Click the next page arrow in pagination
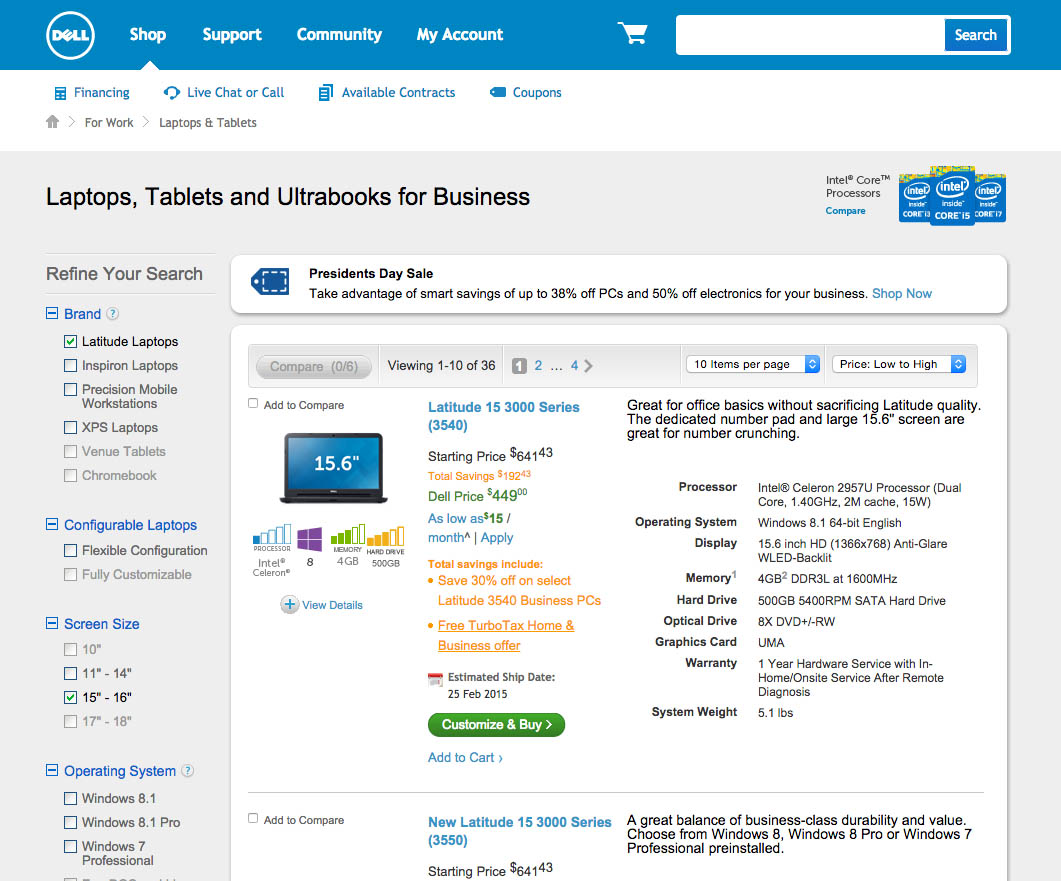Screen dimensions: 1061x881 point(589,366)
